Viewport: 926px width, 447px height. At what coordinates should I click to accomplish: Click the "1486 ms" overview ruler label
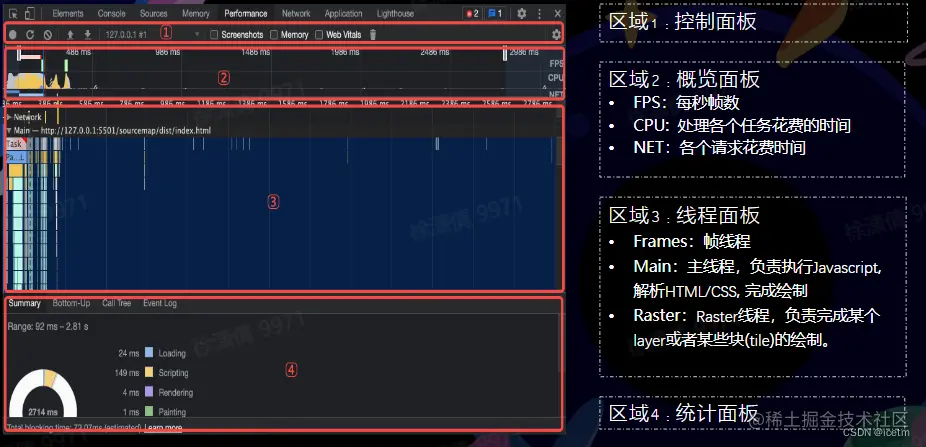point(255,52)
